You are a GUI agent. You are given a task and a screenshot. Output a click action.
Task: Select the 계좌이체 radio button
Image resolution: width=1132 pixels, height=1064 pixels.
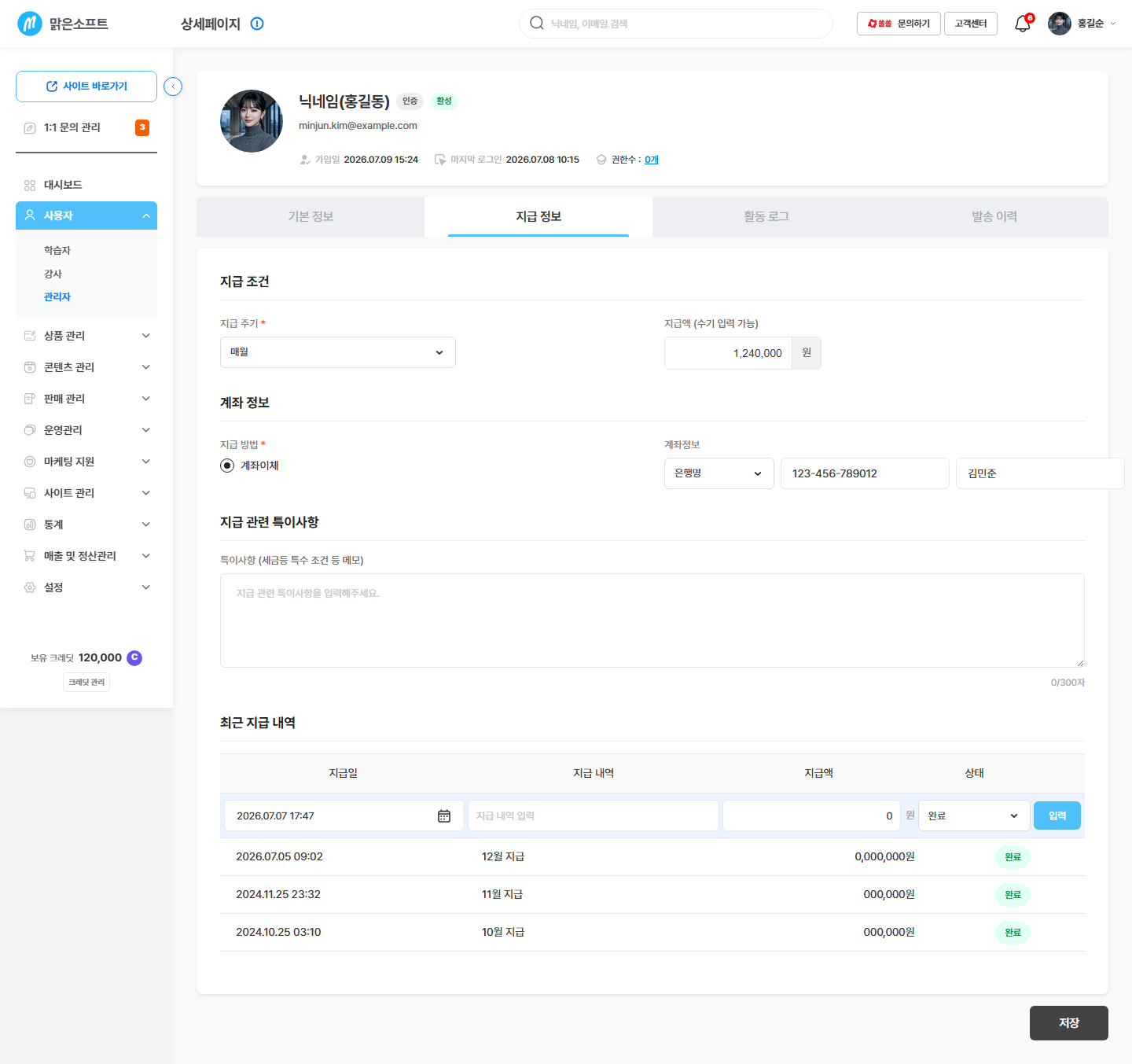pyautogui.click(x=227, y=466)
